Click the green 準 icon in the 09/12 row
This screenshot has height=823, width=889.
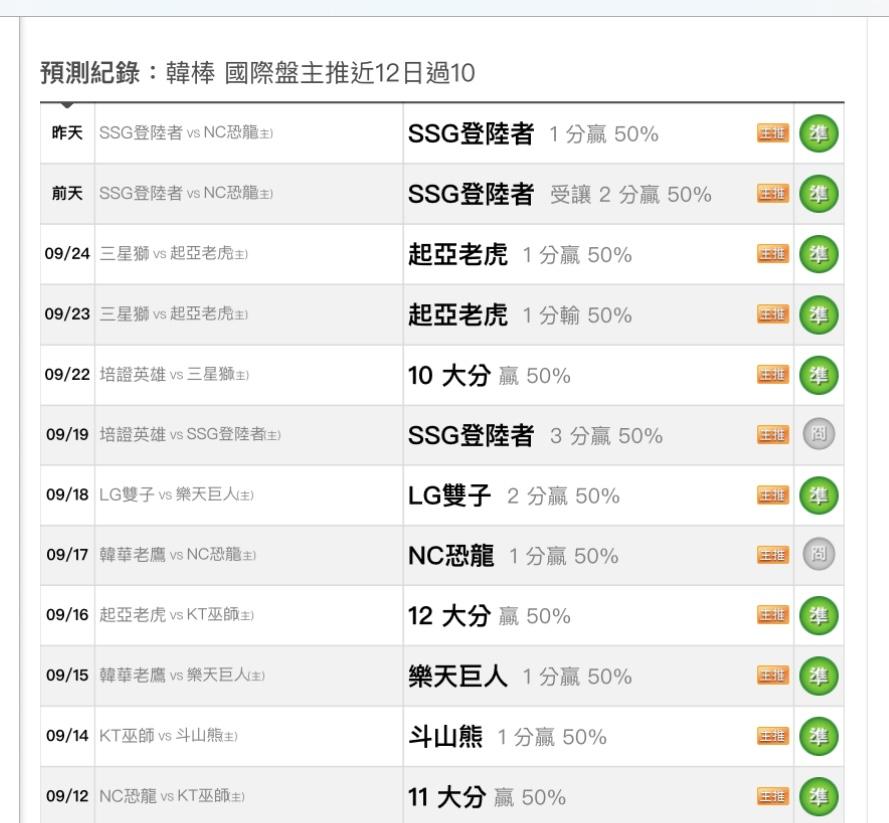(819, 797)
